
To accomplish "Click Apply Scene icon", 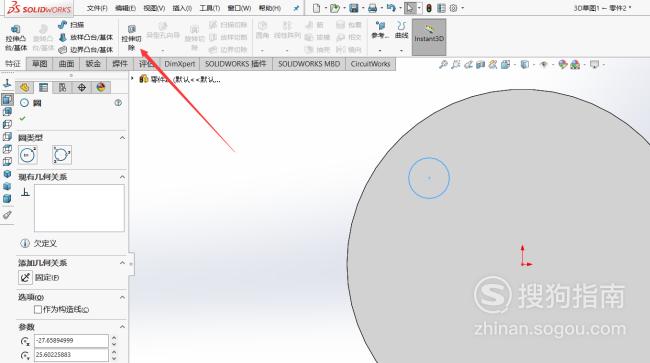I will click(575, 64).
